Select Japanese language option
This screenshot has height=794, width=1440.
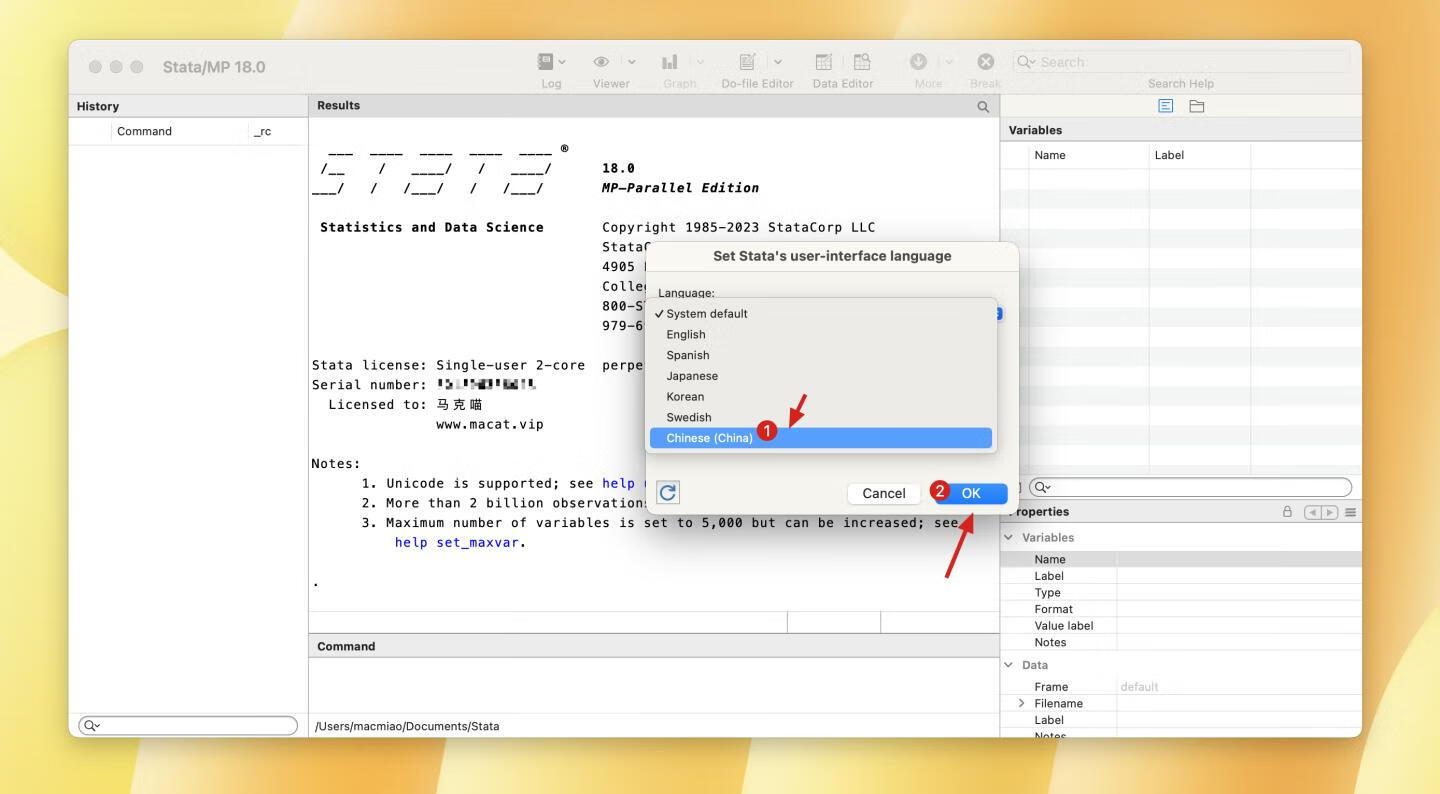pyautogui.click(x=821, y=376)
